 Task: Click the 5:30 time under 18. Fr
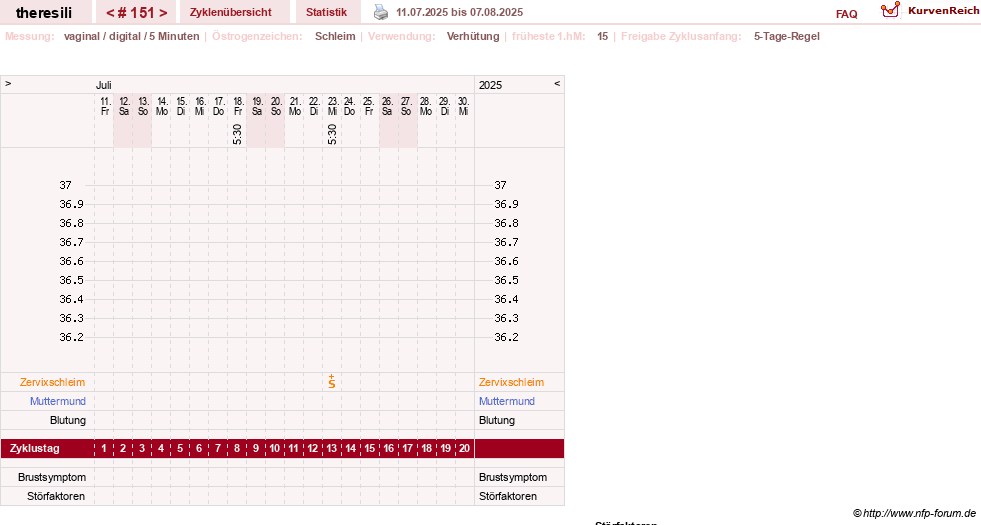(237, 134)
